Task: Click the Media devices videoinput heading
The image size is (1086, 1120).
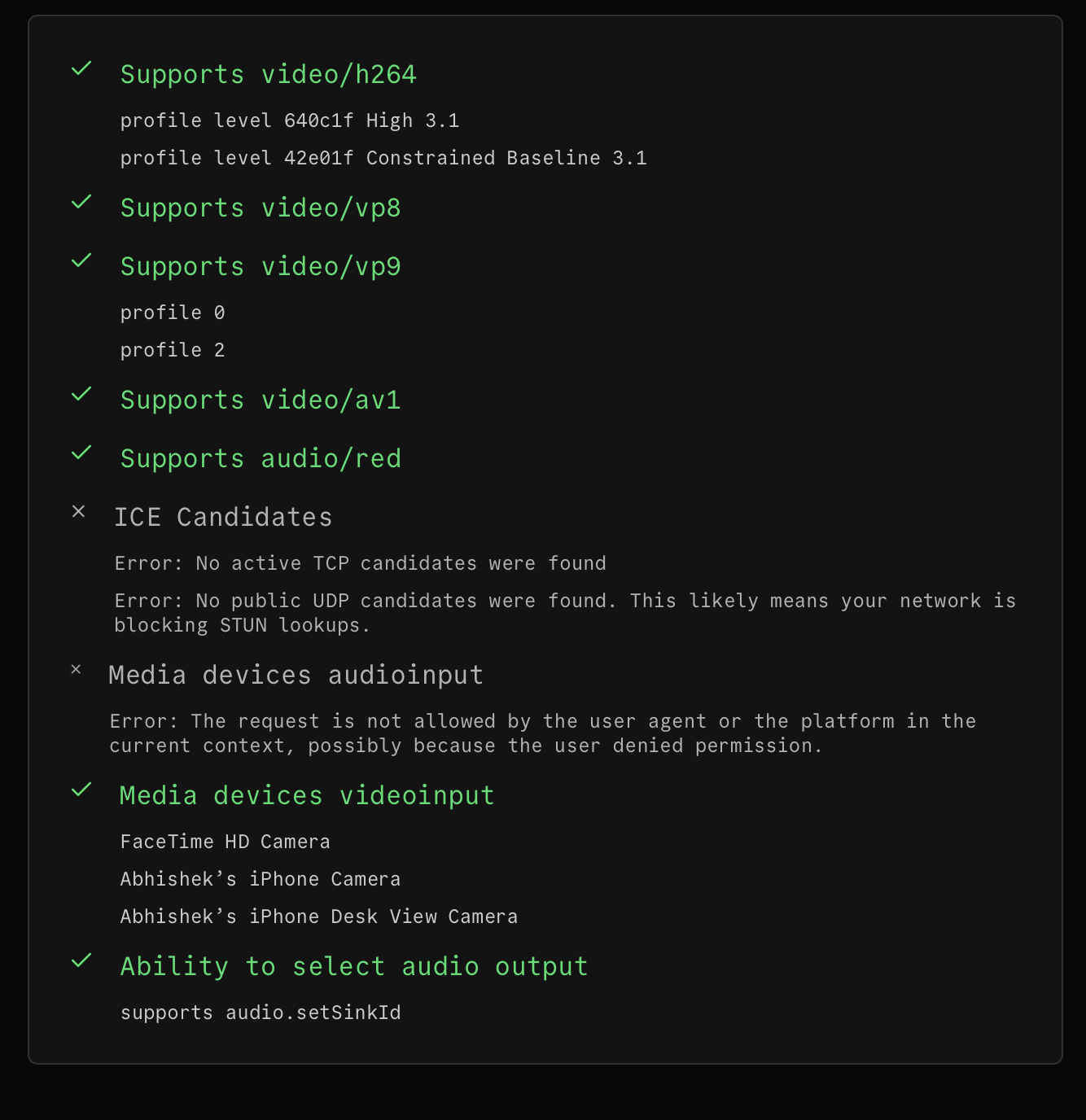Action: tap(306, 796)
